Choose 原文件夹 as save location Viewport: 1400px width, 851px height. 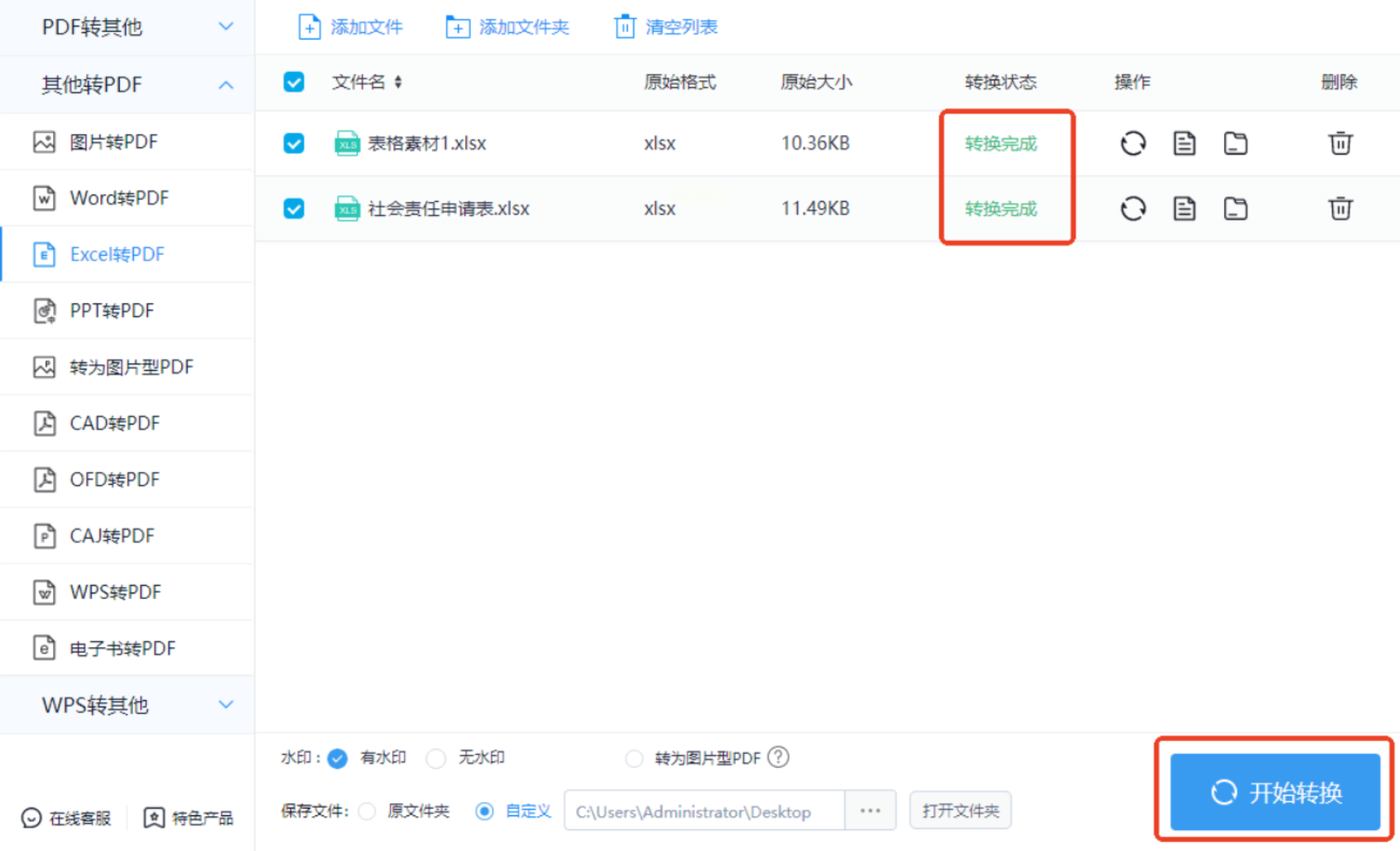pos(367,811)
